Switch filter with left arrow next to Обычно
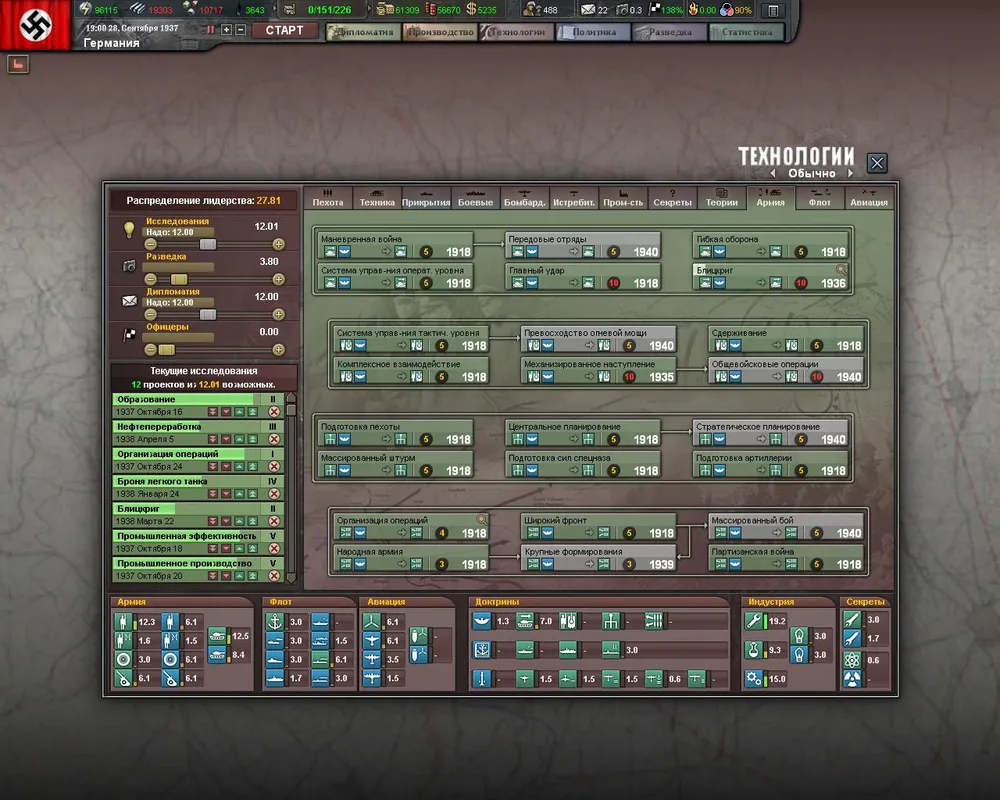The image size is (1000, 800). pyautogui.click(x=773, y=174)
